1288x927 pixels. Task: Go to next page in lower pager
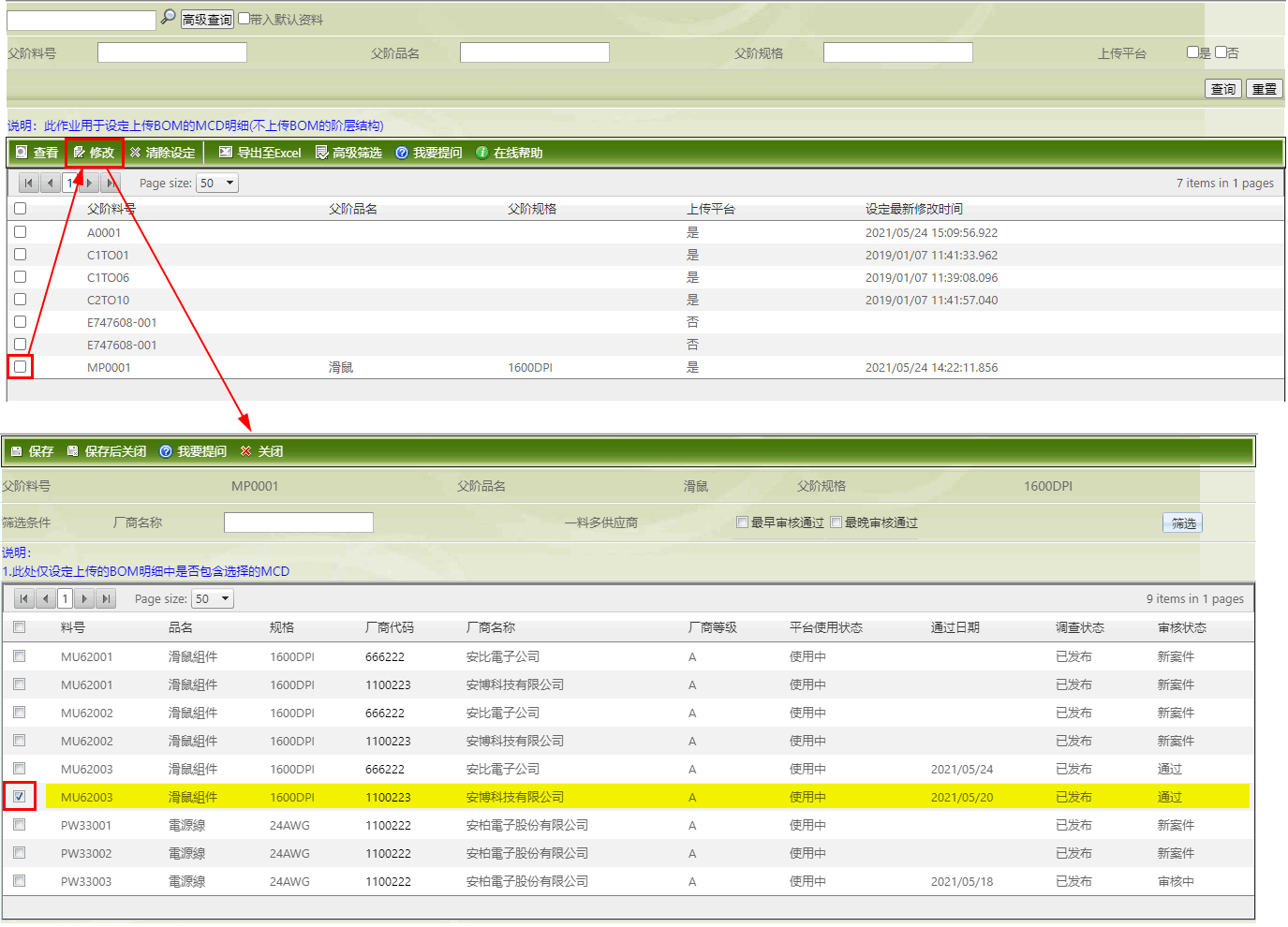tap(84, 598)
